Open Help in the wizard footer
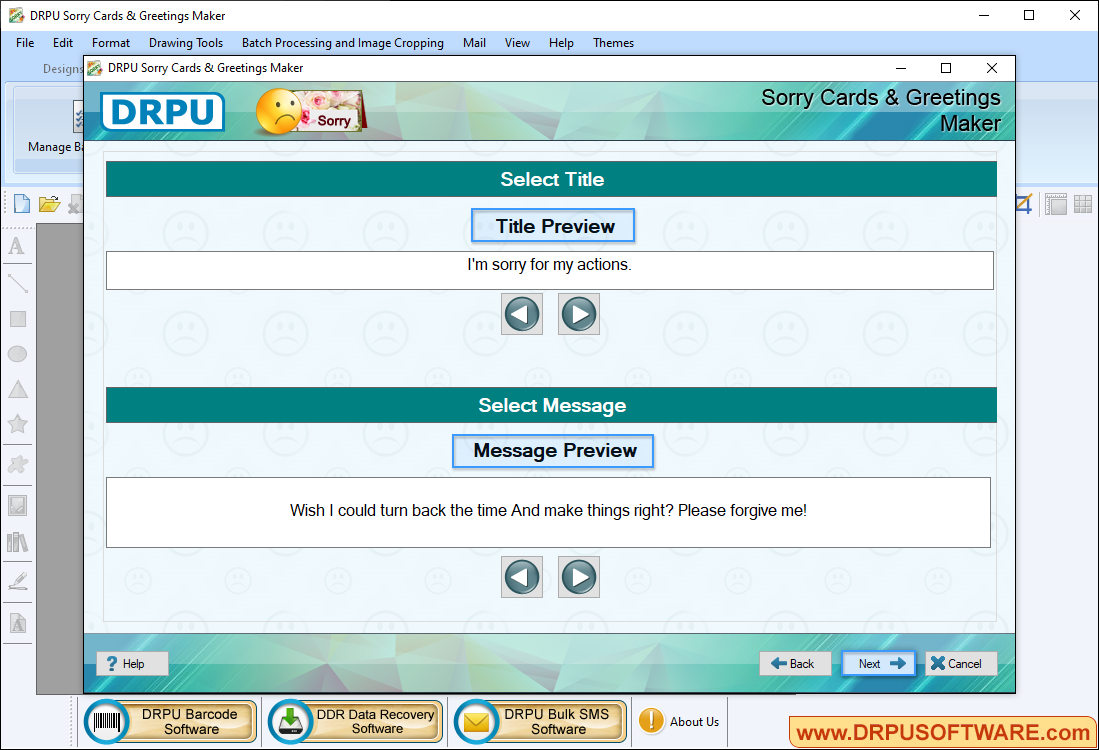 pyautogui.click(x=132, y=663)
